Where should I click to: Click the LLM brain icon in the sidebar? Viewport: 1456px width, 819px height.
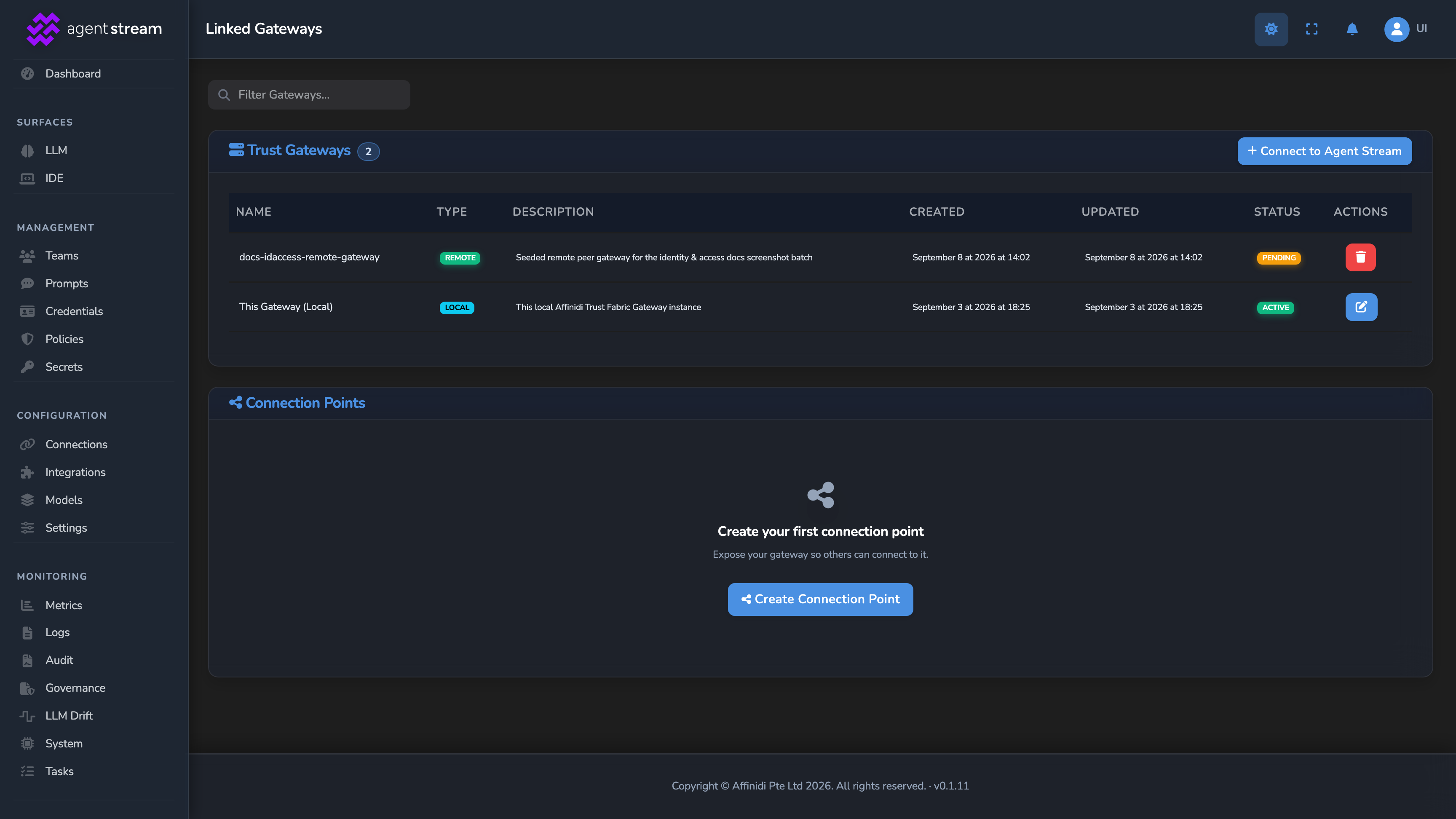point(27,150)
